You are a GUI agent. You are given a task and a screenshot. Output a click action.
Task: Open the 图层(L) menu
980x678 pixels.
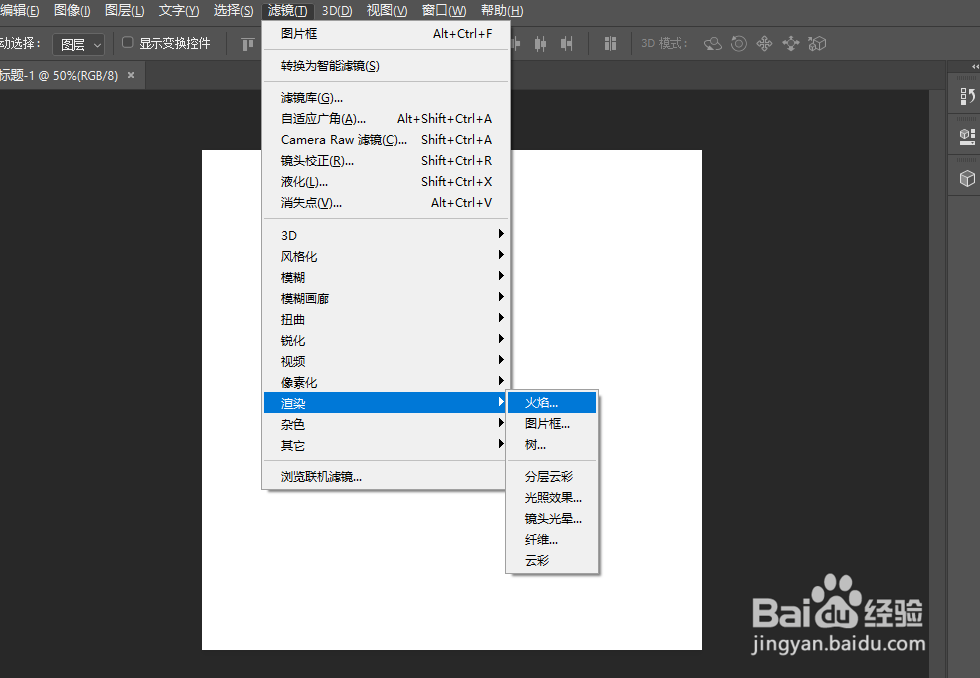pos(124,11)
